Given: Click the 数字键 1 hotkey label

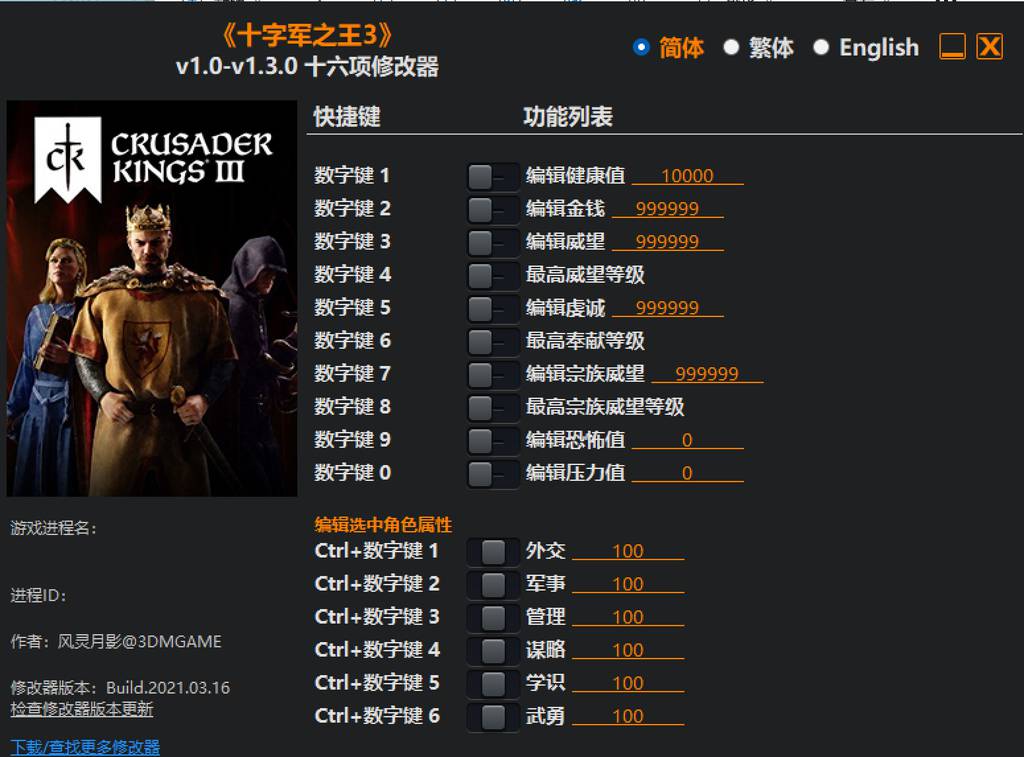Looking at the screenshot, I should [x=352, y=176].
